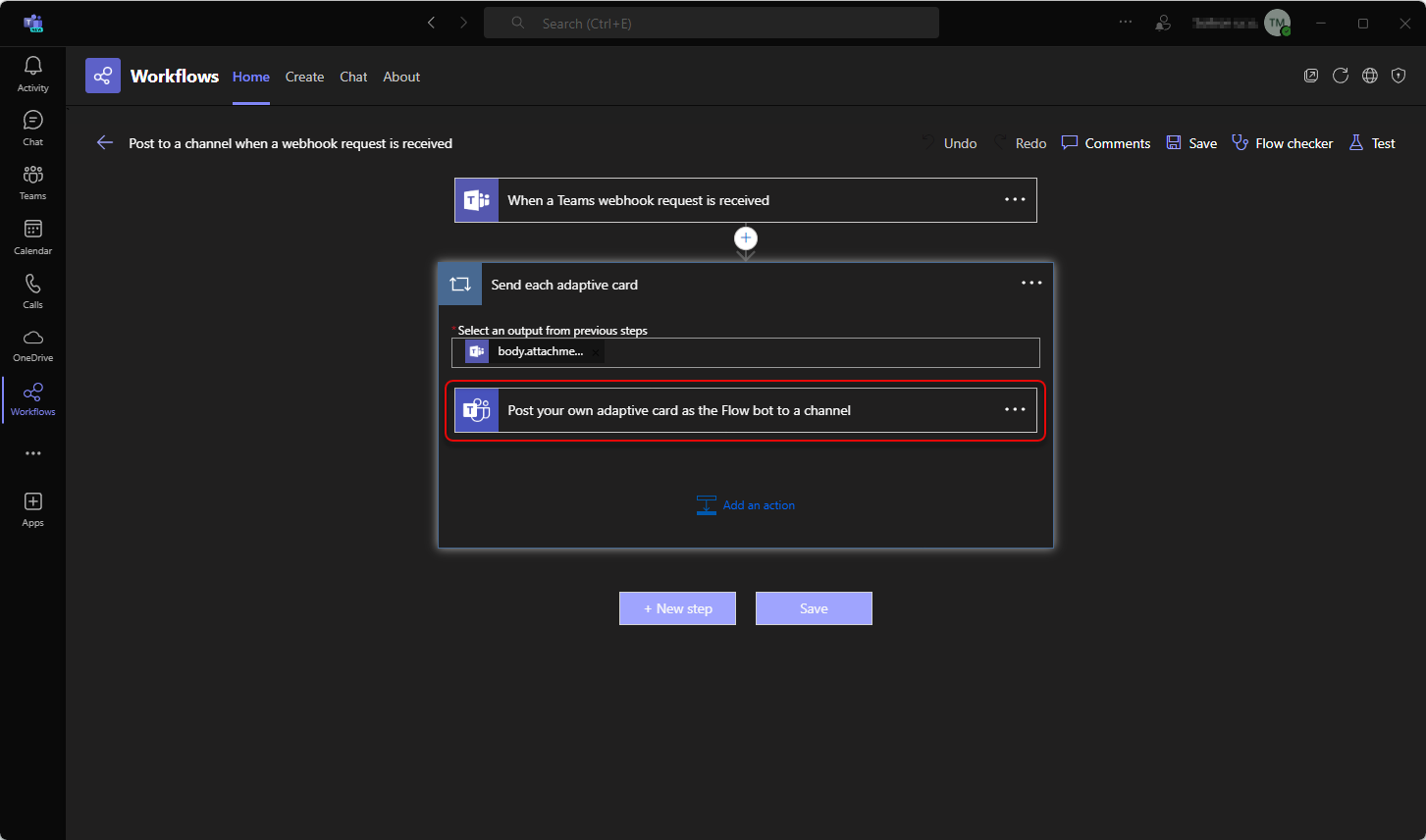Test the workflow using the beaker icon
1426x840 pixels.
tap(1371, 142)
